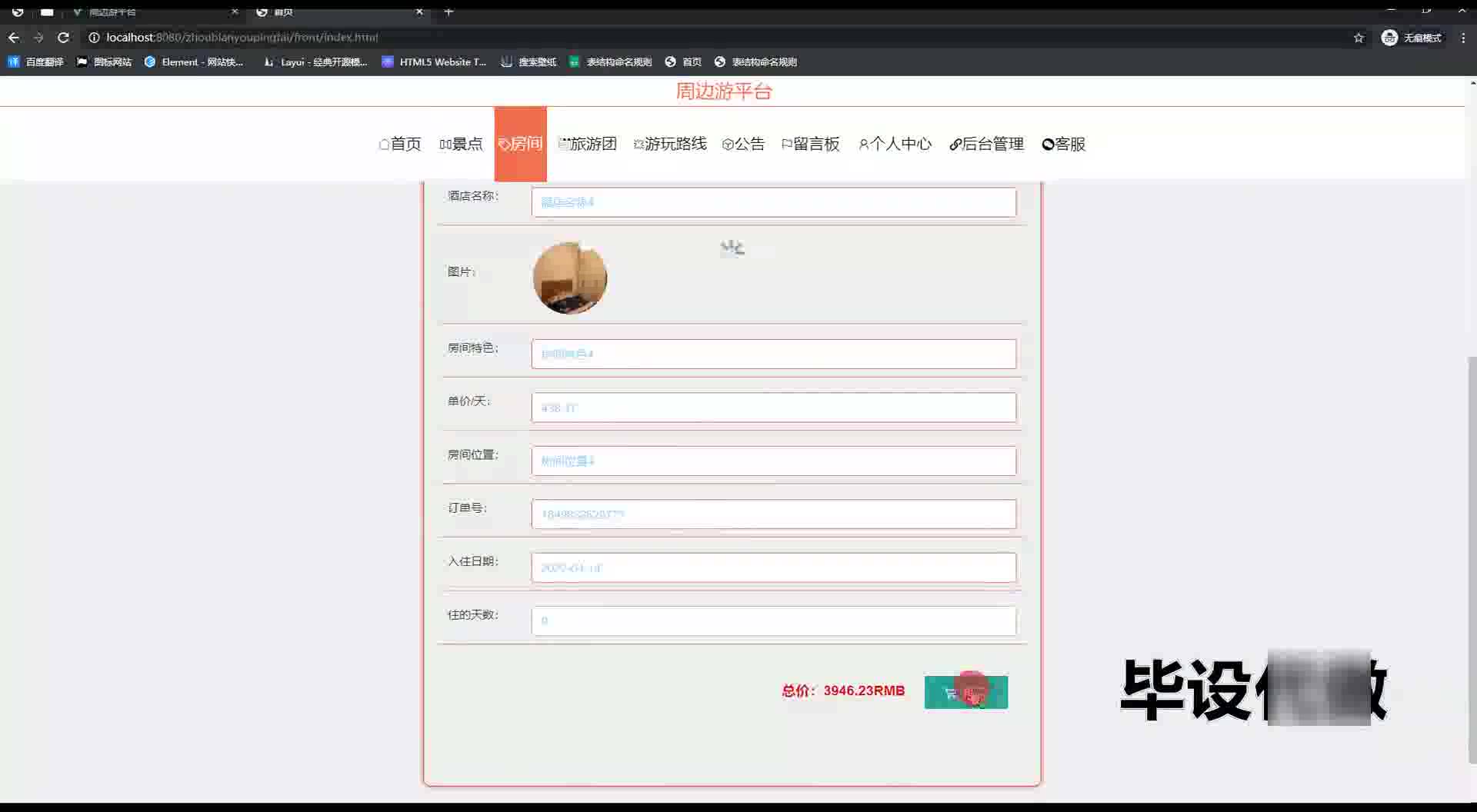Image resolution: width=1477 pixels, height=812 pixels.
Task: Go to 首页 in site navigation
Action: pos(400,144)
